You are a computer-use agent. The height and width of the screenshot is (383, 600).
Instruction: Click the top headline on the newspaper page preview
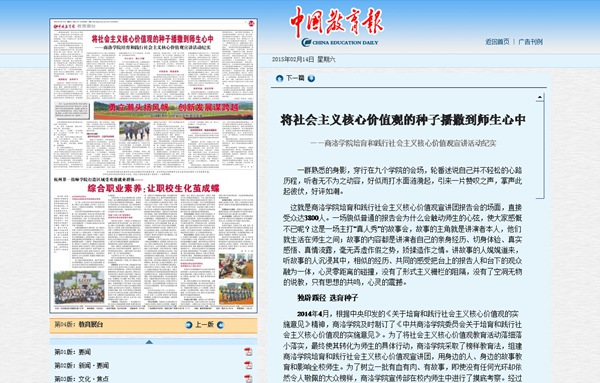(x=152, y=39)
